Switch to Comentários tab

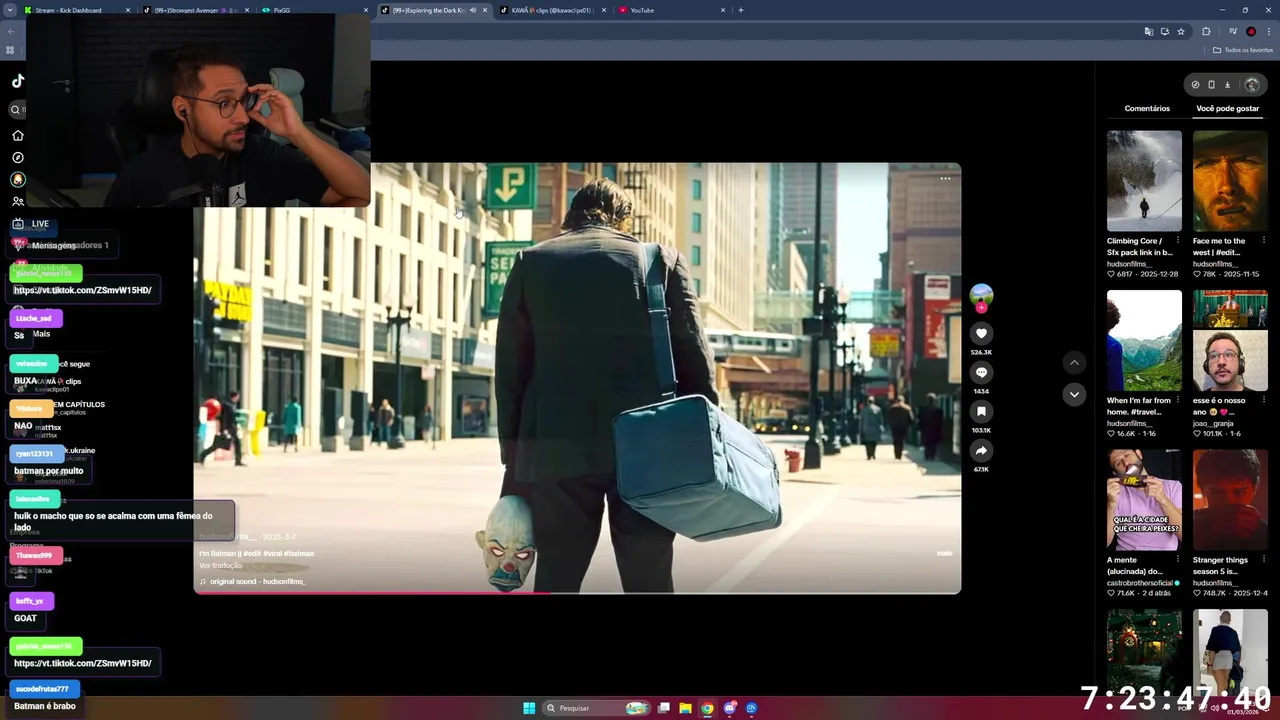(1147, 108)
